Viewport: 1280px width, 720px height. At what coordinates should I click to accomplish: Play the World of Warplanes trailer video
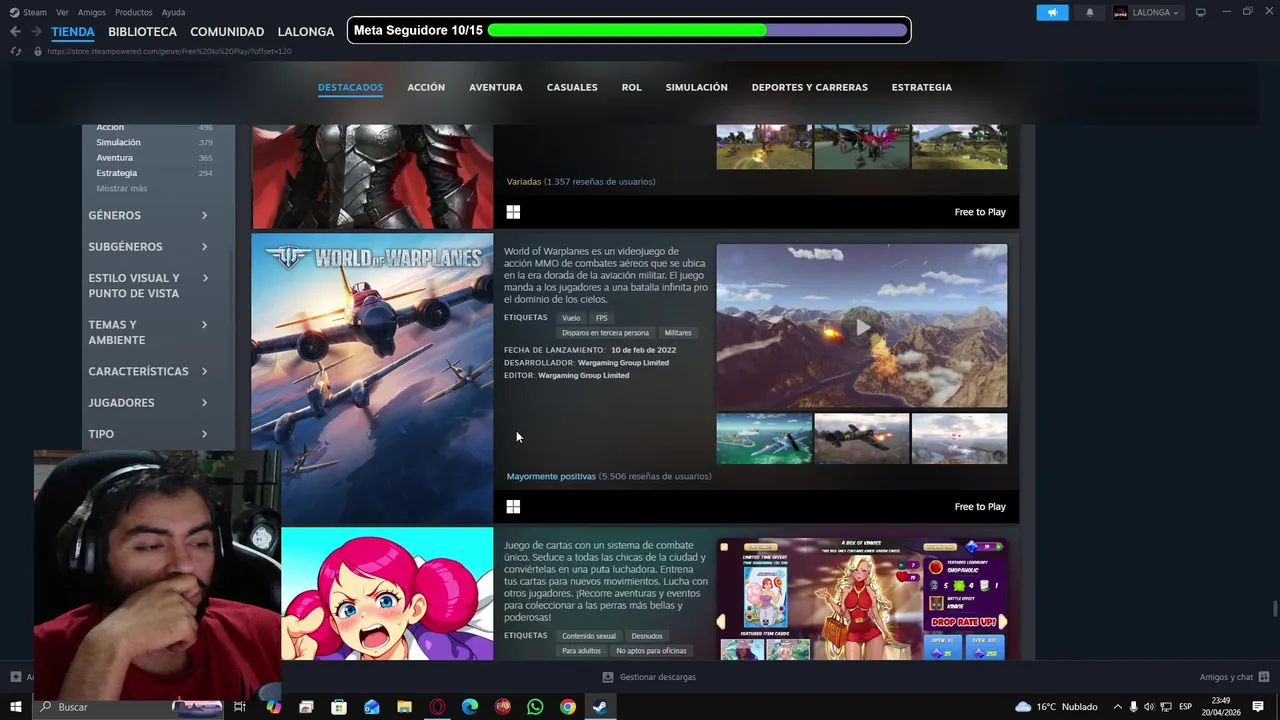862,326
